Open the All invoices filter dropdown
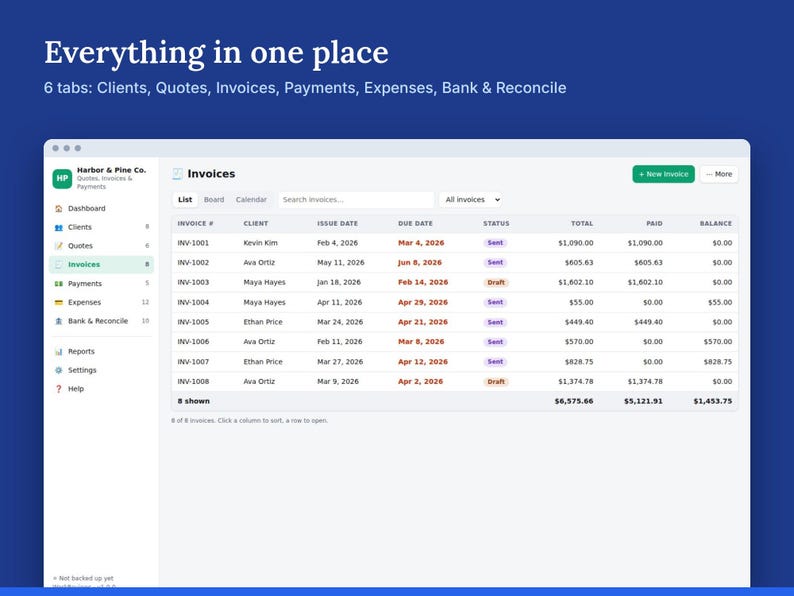 point(471,200)
